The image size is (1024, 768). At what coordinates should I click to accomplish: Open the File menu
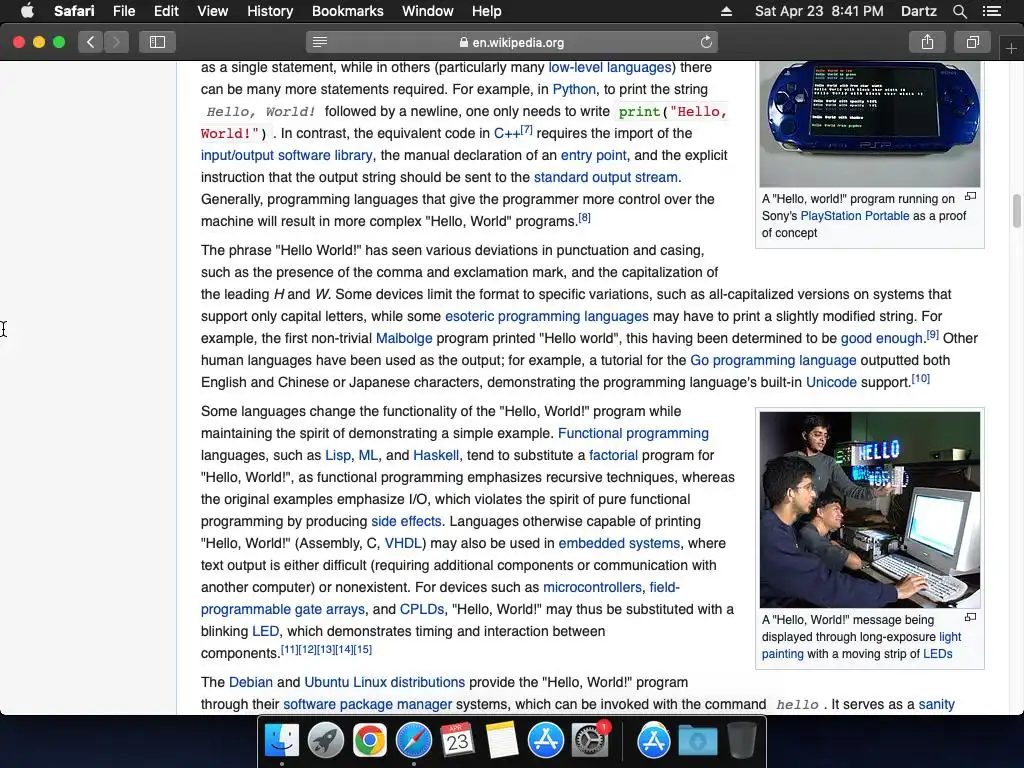pos(123,11)
